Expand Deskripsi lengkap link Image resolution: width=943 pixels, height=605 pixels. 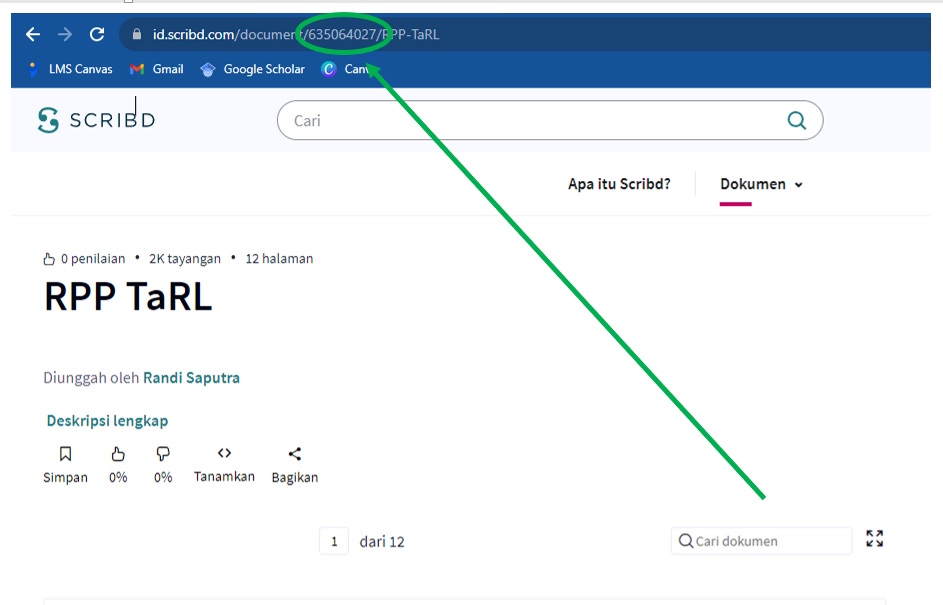point(107,421)
